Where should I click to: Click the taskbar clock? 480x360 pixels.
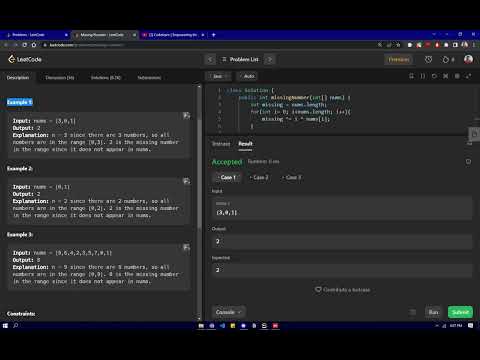tap(456, 326)
